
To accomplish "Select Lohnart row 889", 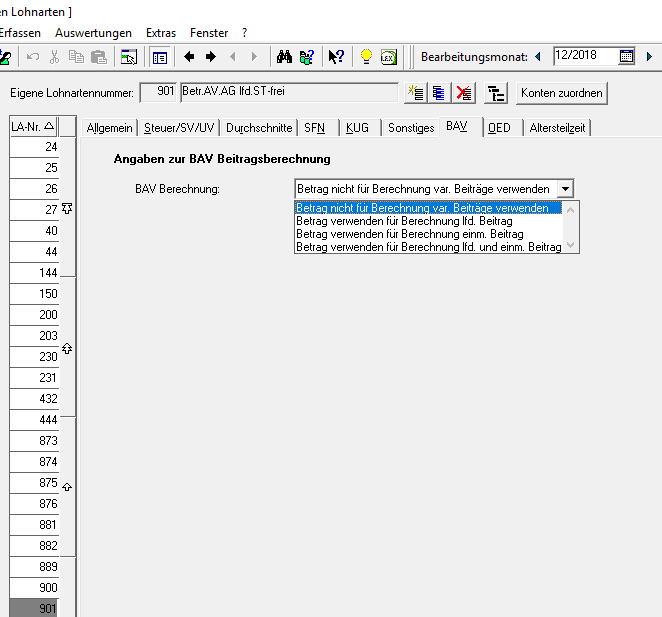I will [35, 566].
